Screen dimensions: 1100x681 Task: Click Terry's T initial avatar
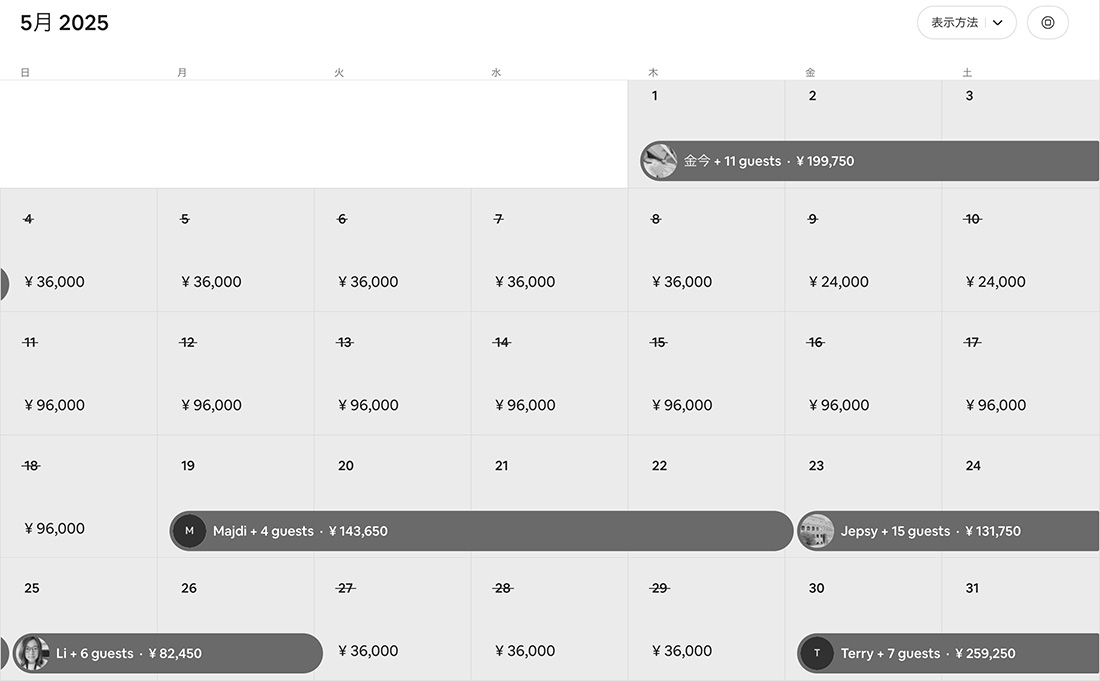pyautogui.click(x=817, y=653)
